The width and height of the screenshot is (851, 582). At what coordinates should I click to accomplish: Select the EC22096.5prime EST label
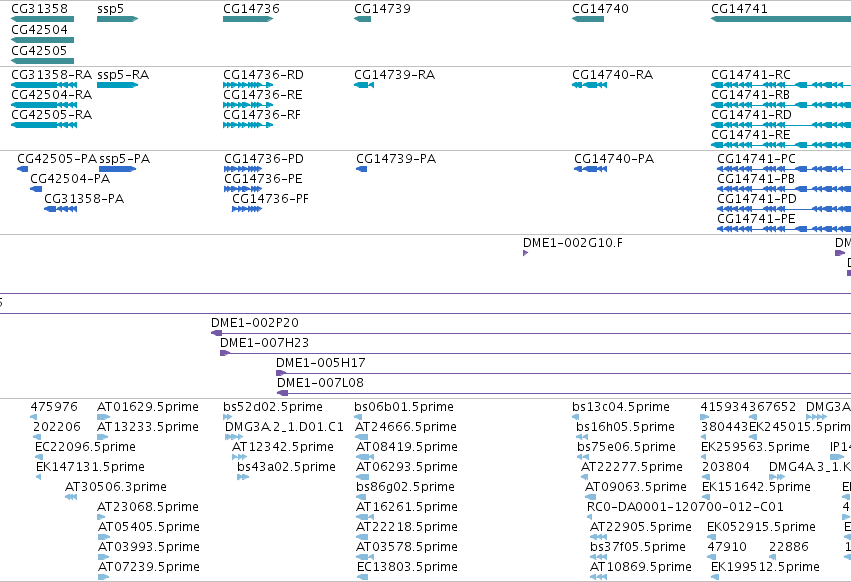[85, 447]
